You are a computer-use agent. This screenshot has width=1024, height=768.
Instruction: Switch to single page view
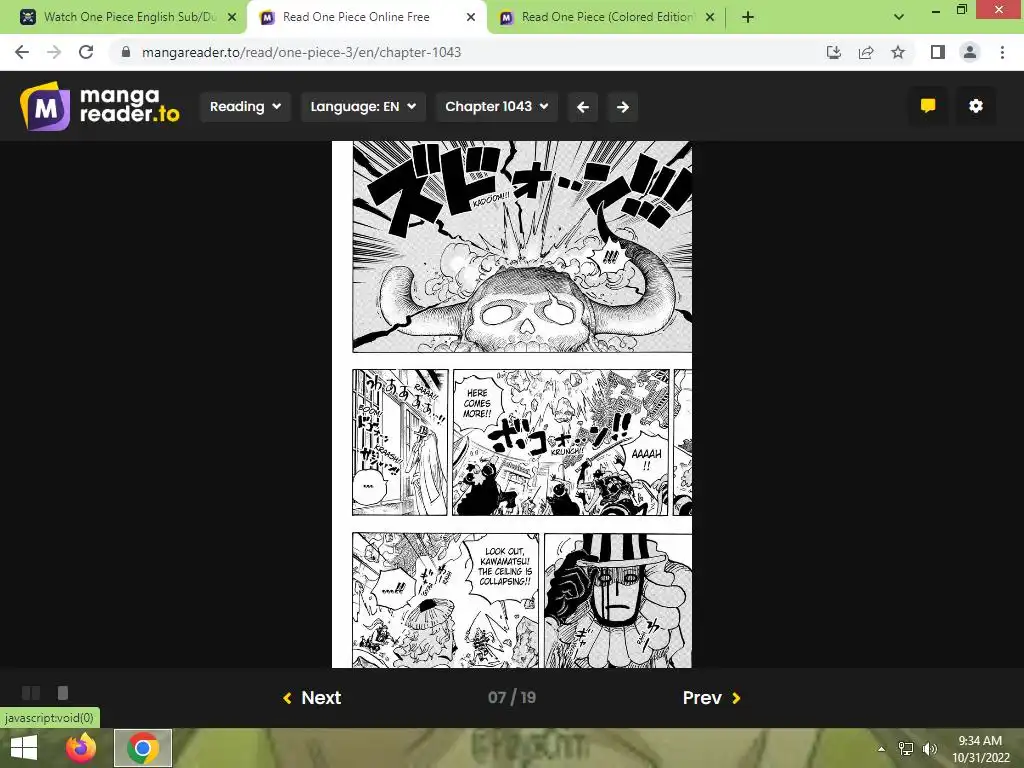(x=63, y=693)
